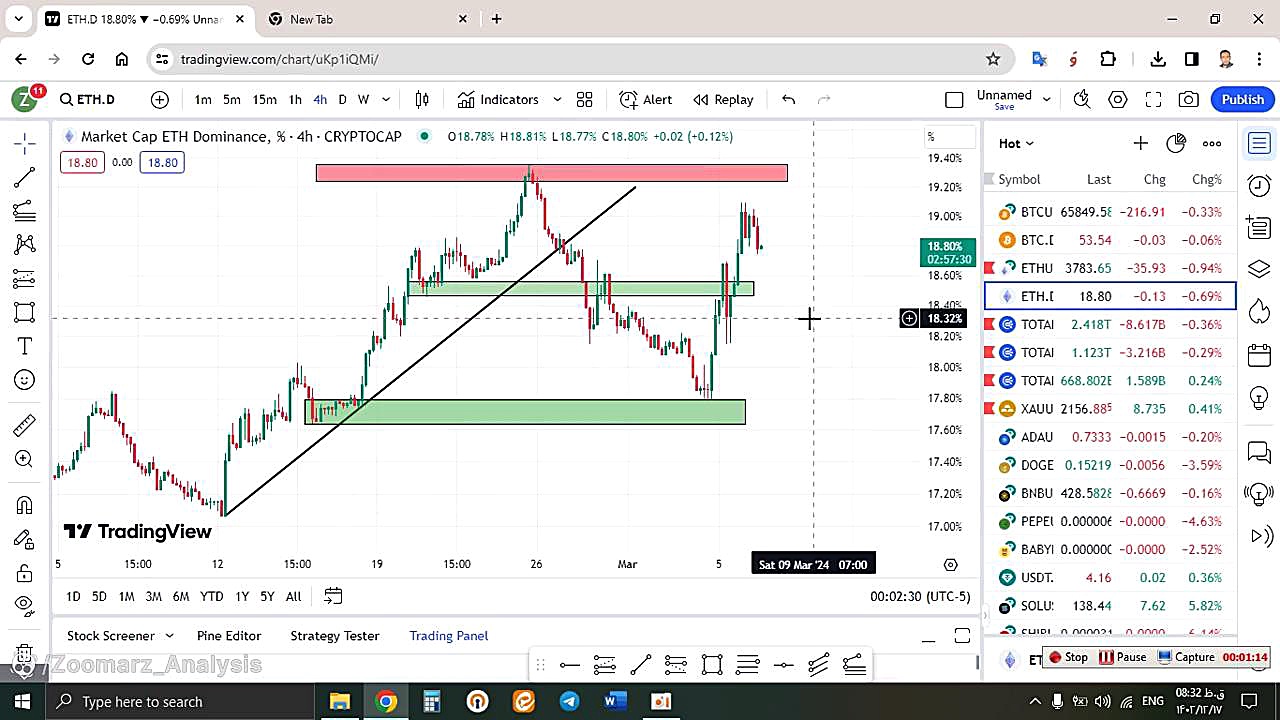Select the rectangle geometric shapes tool
The image size is (1280, 720).
tap(25, 312)
